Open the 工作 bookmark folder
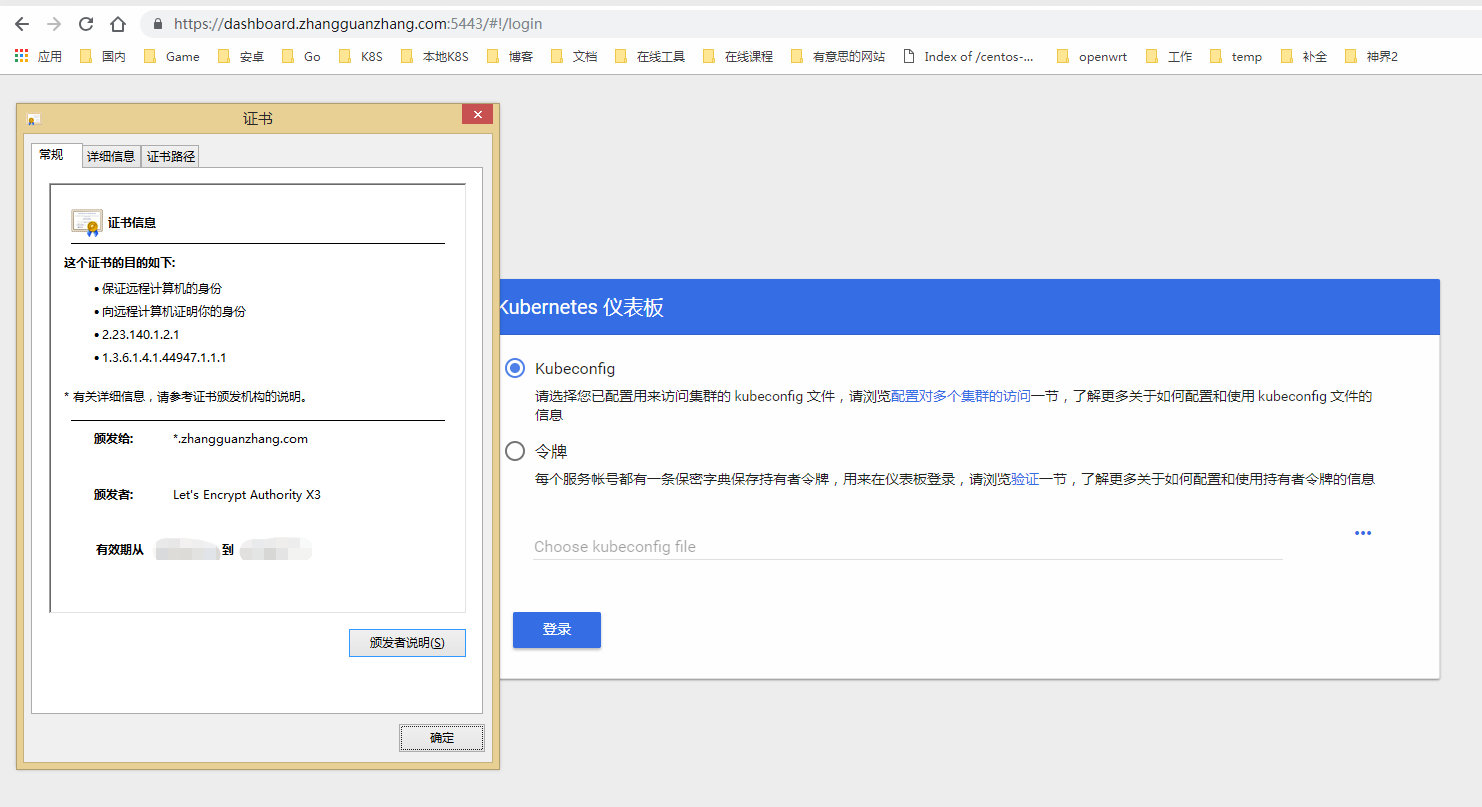Viewport: 1482px width, 807px height. (1168, 57)
